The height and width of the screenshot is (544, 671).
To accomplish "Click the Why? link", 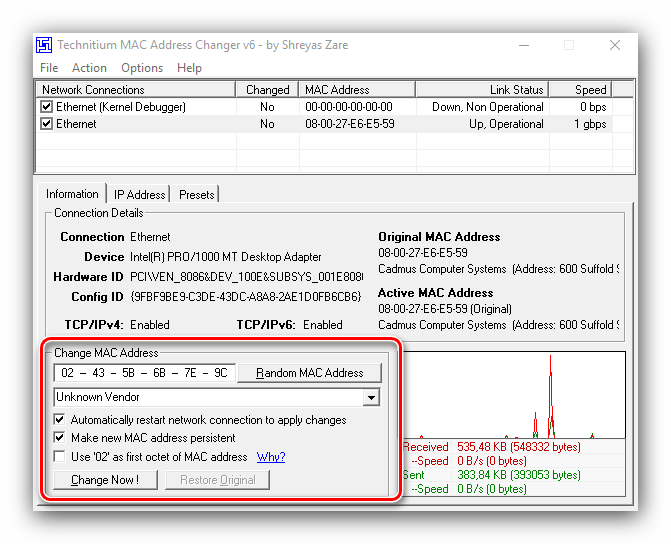I will pos(271,457).
